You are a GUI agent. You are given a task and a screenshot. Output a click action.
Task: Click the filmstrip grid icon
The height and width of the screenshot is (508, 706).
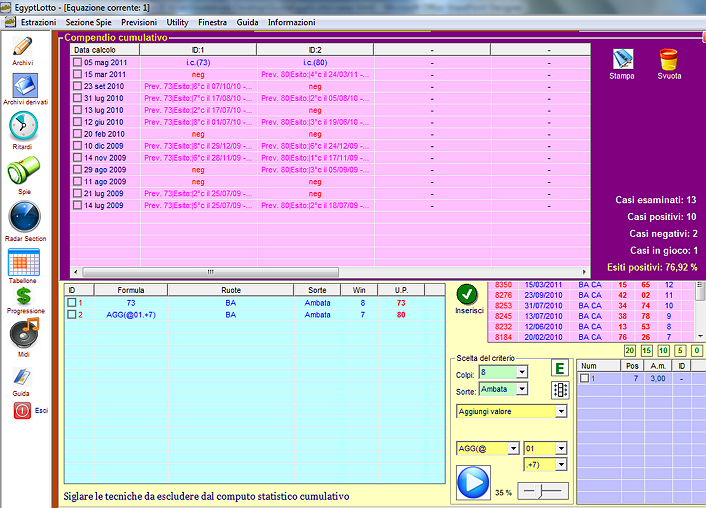click(x=560, y=390)
